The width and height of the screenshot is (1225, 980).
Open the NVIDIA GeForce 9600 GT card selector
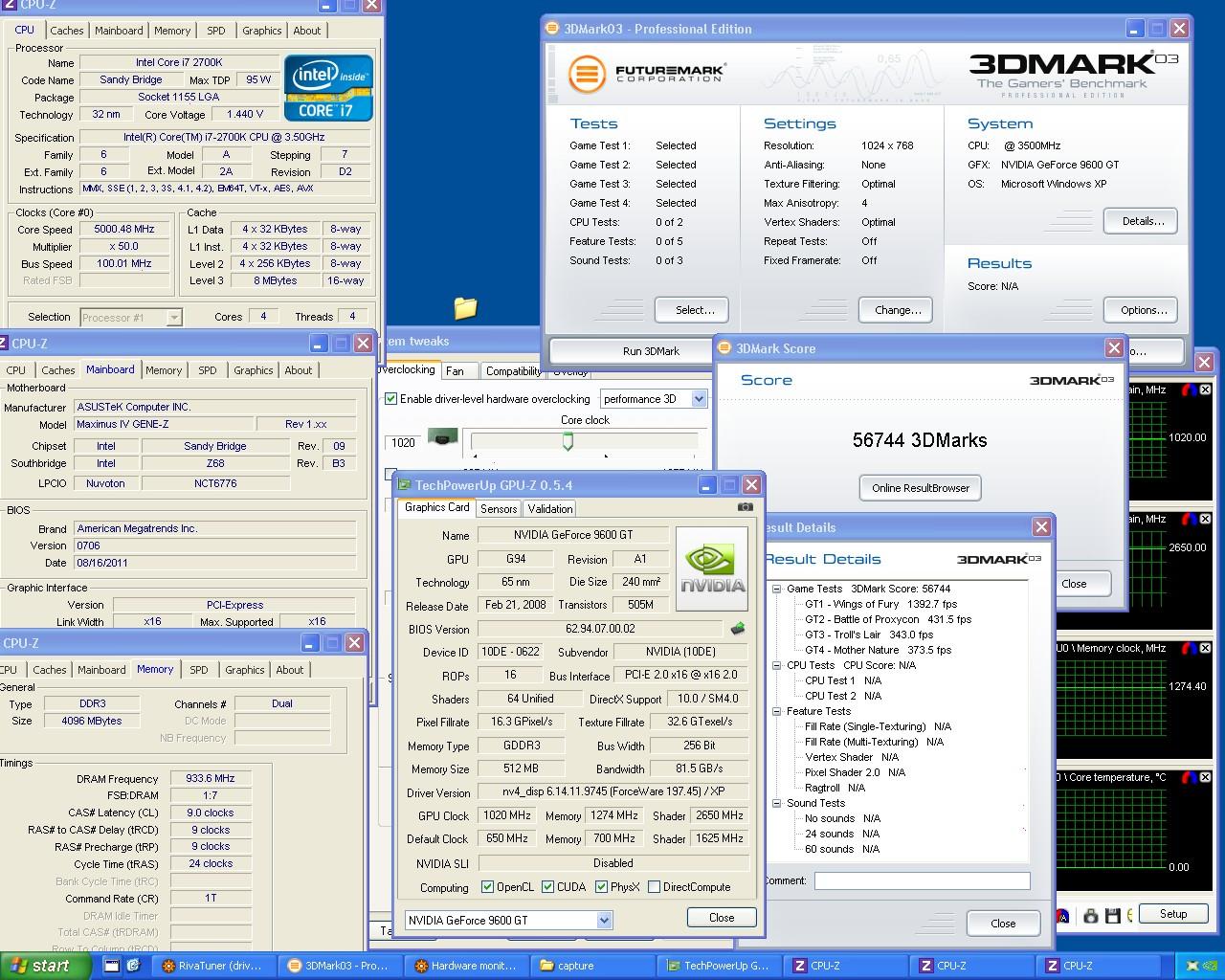(x=604, y=920)
